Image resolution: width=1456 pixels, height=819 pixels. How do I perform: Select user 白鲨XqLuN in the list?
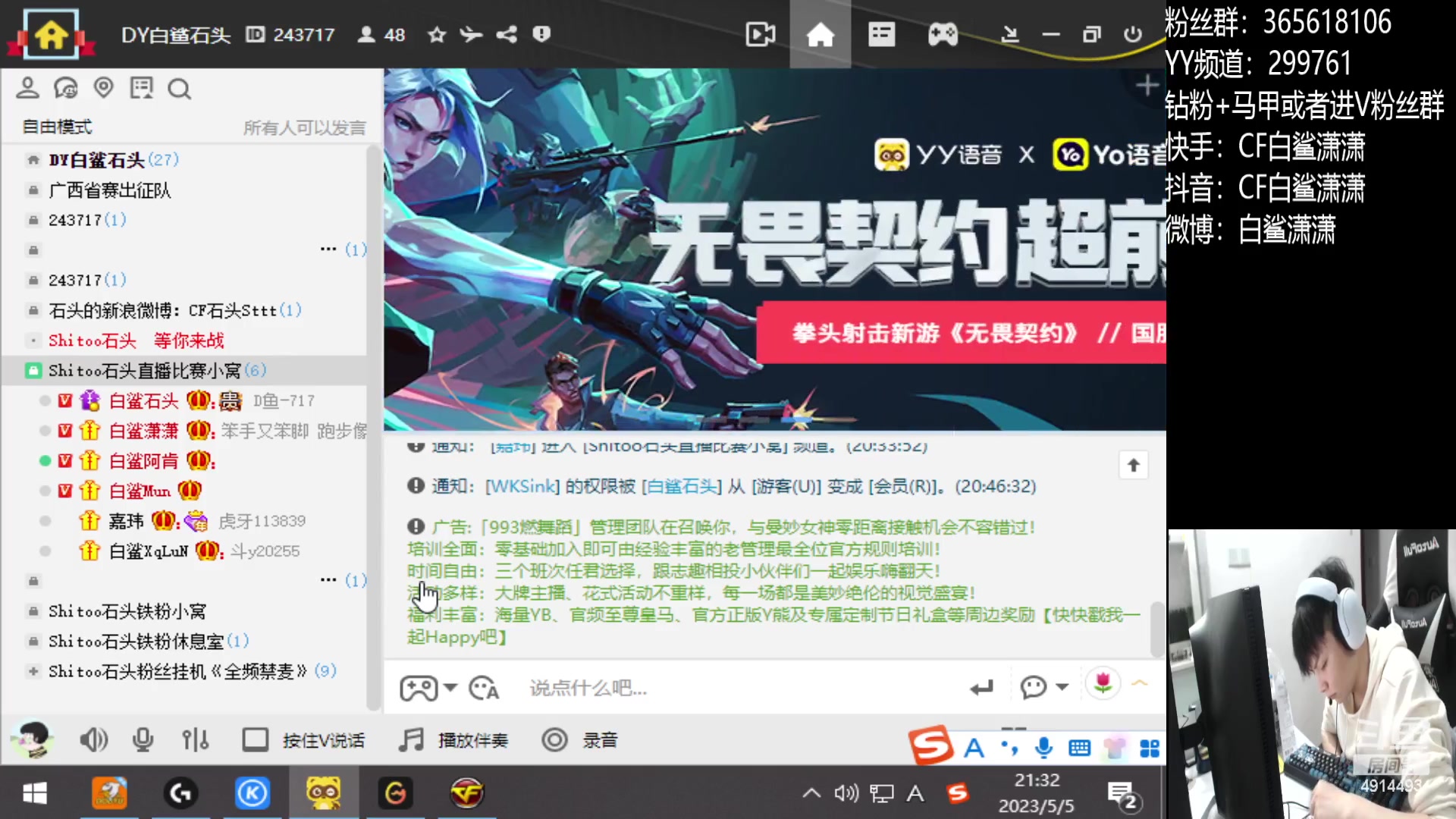(x=149, y=551)
